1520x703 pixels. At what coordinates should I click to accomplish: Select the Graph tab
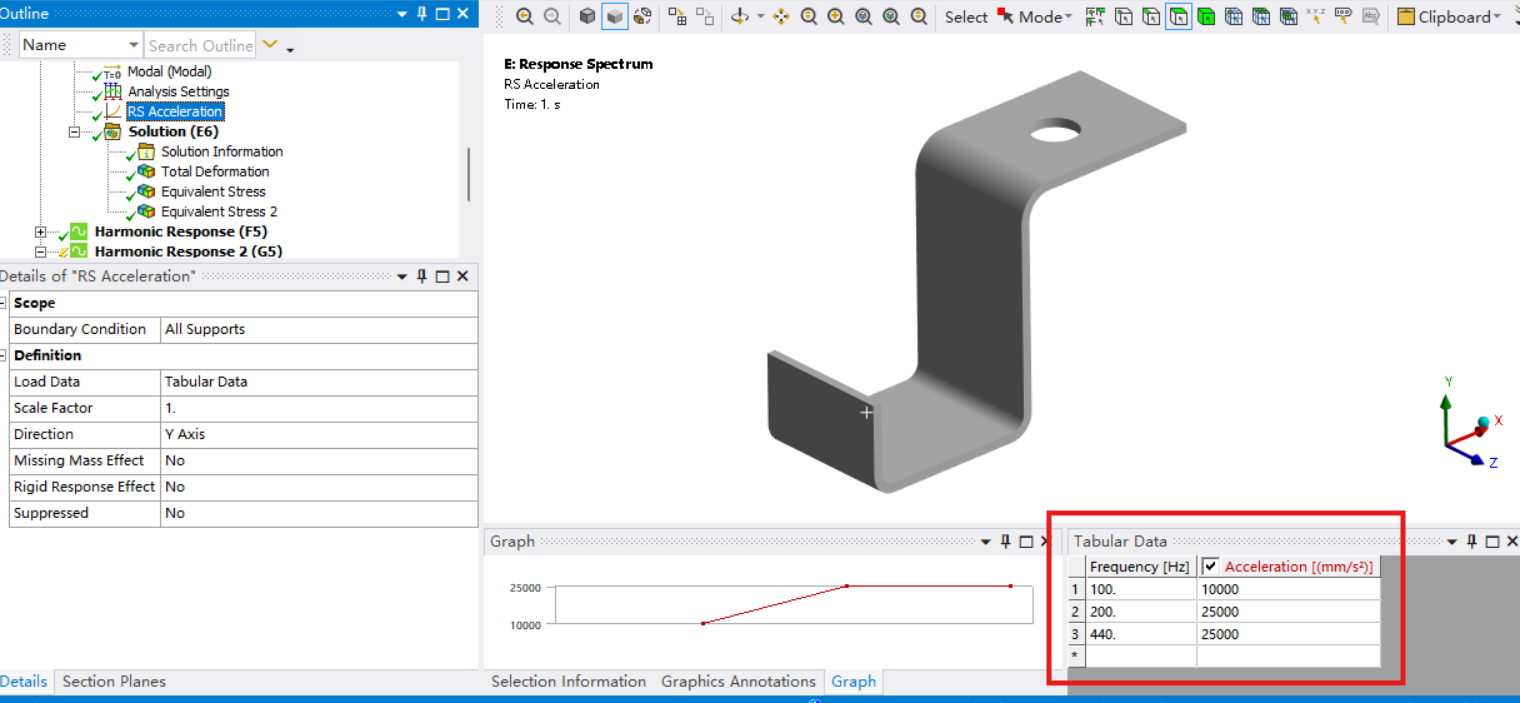point(854,681)
